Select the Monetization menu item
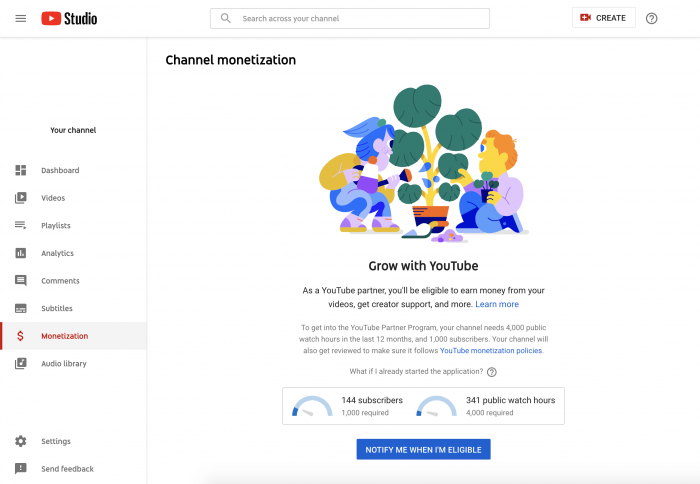Viewport: 700px width, 484px height. (64, 336)
